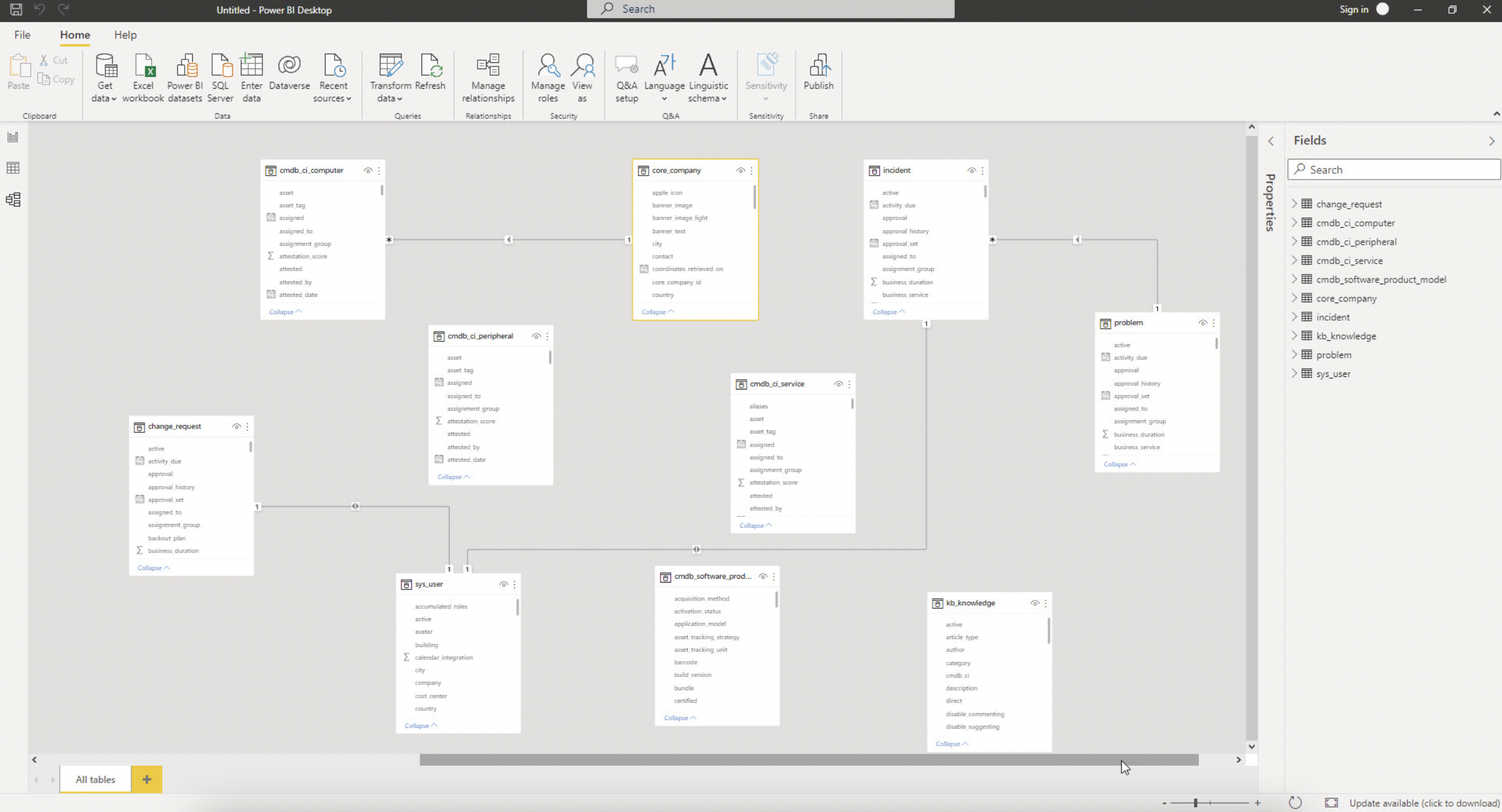
Task: Expand kb_knowledge in Fields pane
Action: (x=1294, y=336)
